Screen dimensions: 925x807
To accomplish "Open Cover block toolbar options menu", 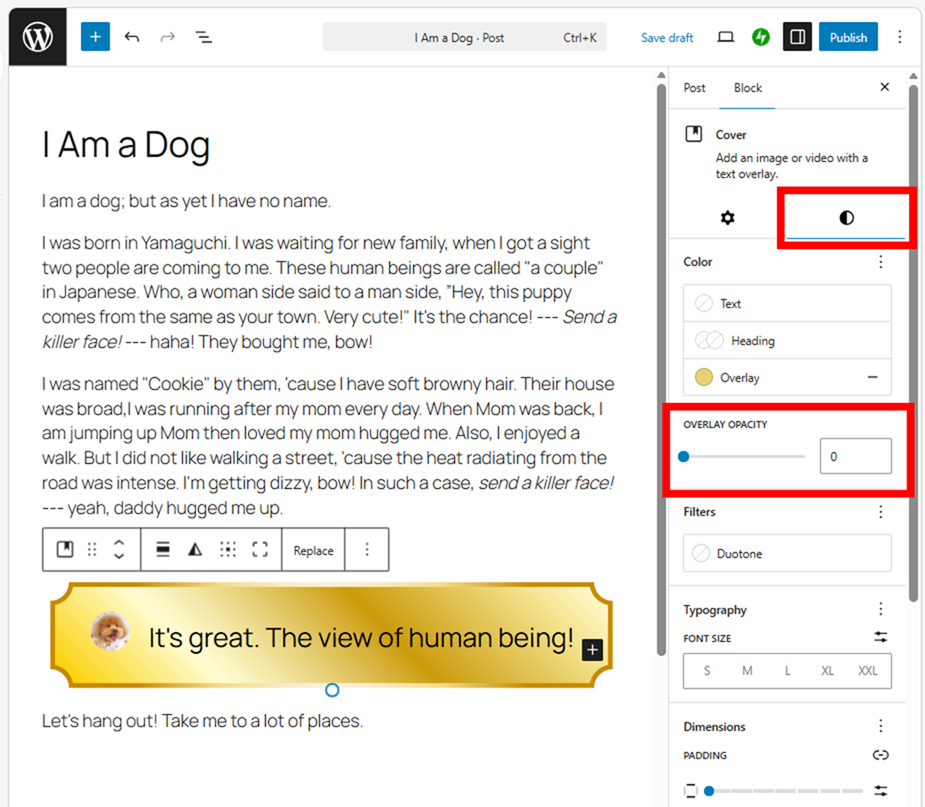I will [367, 549].
